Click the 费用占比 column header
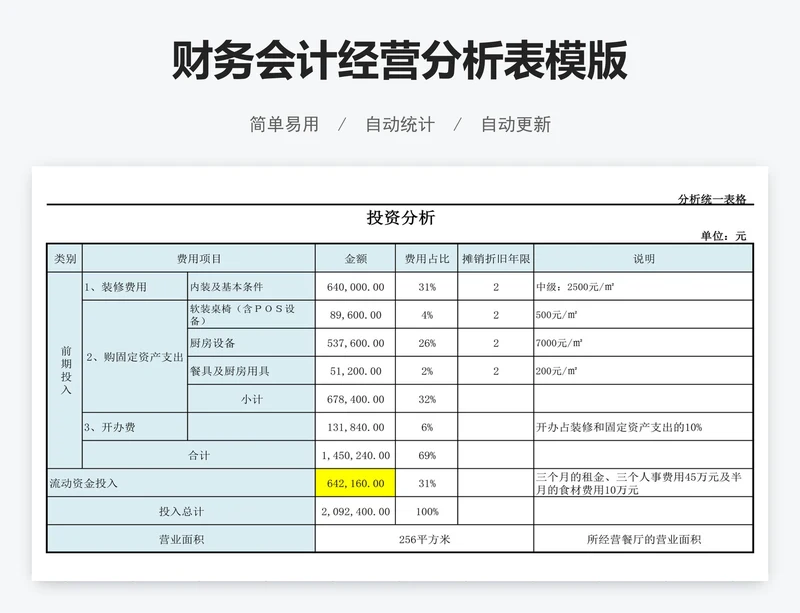The height and width of the screenshot is (613, 800). 427,258
